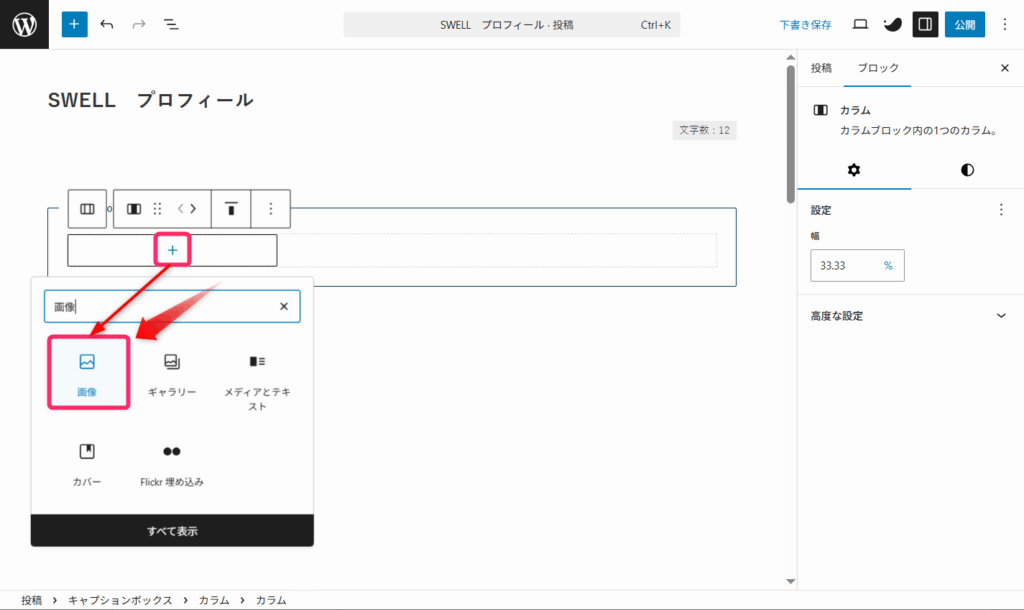Image resolution: width=1024 pixels, height=610 pixels.
Task: Undo the last change
Action: 106,24
